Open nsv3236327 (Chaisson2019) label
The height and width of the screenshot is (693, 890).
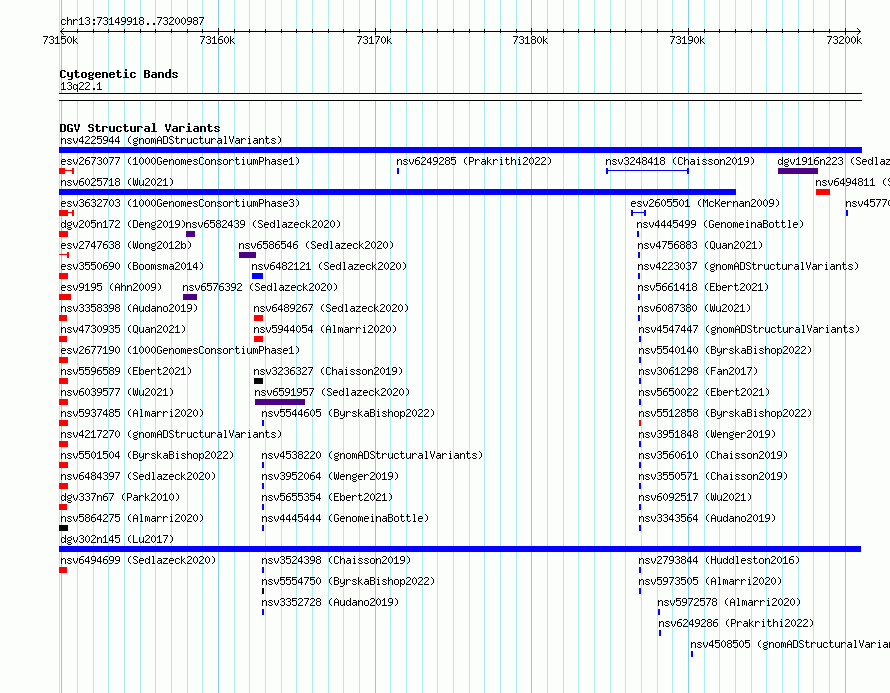click(328, 371)
